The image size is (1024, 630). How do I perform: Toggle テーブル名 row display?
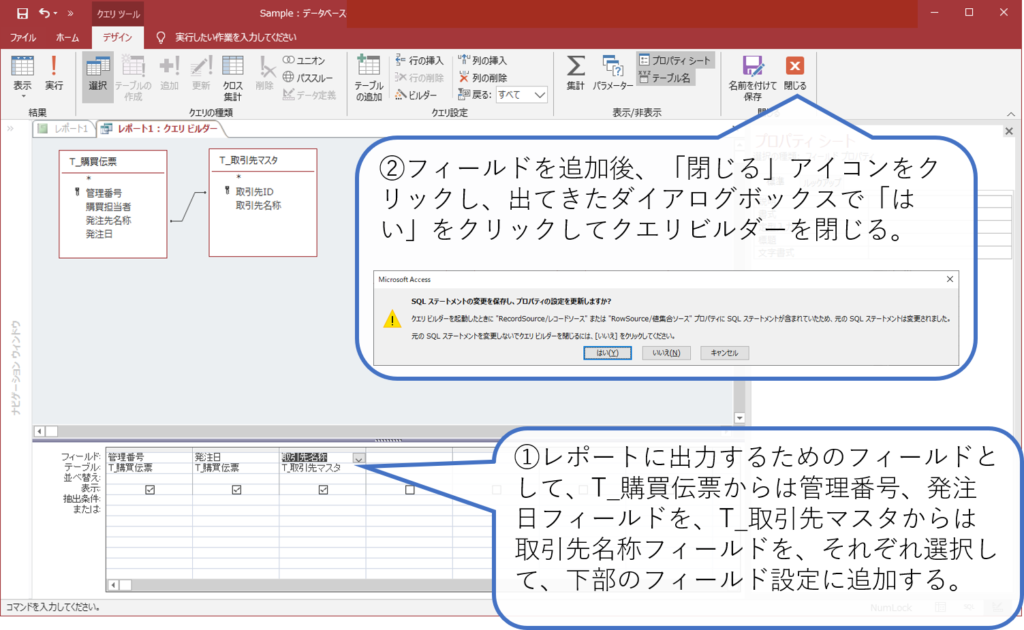point(665,78)
